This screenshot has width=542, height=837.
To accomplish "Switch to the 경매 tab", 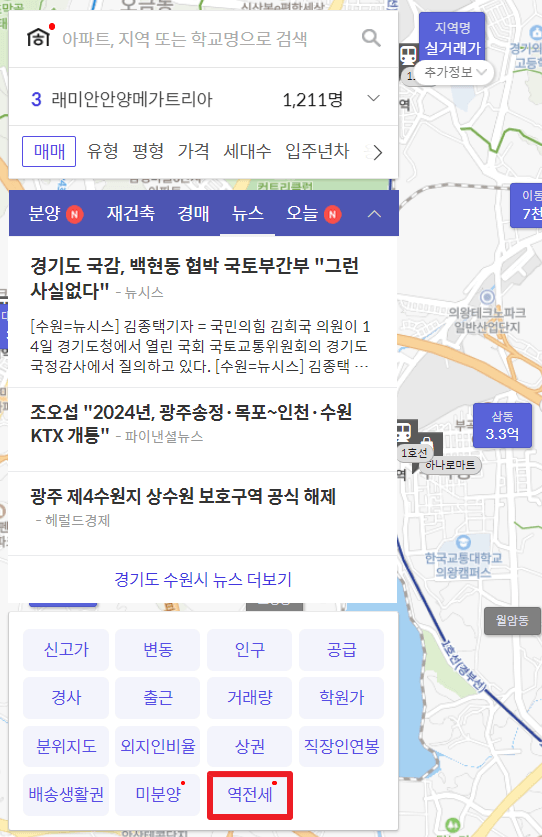I will coord(193,214).
